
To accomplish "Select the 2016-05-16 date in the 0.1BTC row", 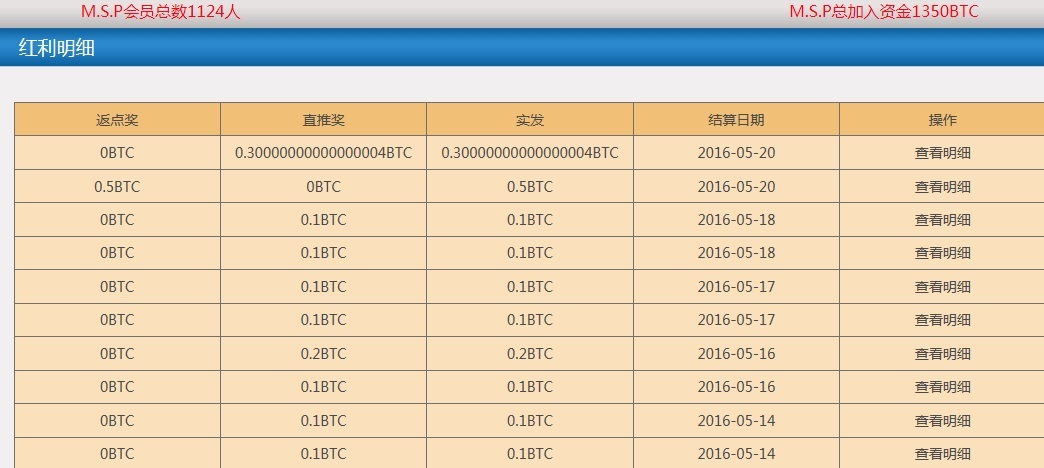I will point(736,387).
